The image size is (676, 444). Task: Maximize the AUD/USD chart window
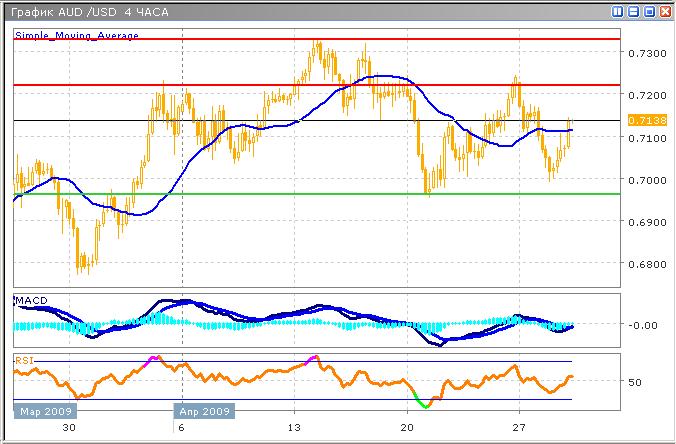click(x=648, y=12)
